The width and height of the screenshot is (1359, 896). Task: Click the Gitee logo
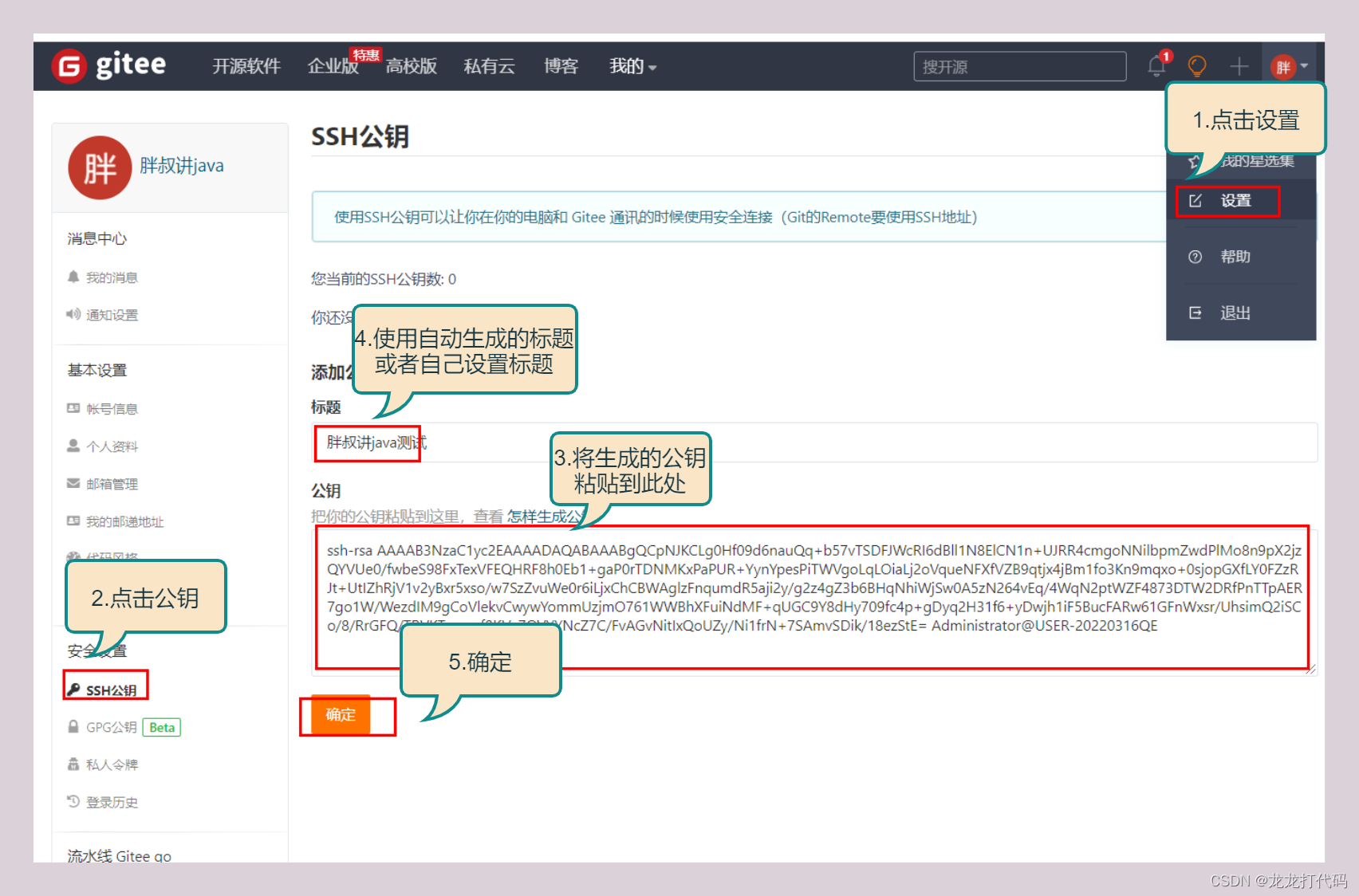pyautogui.click(x=108, y=65)
